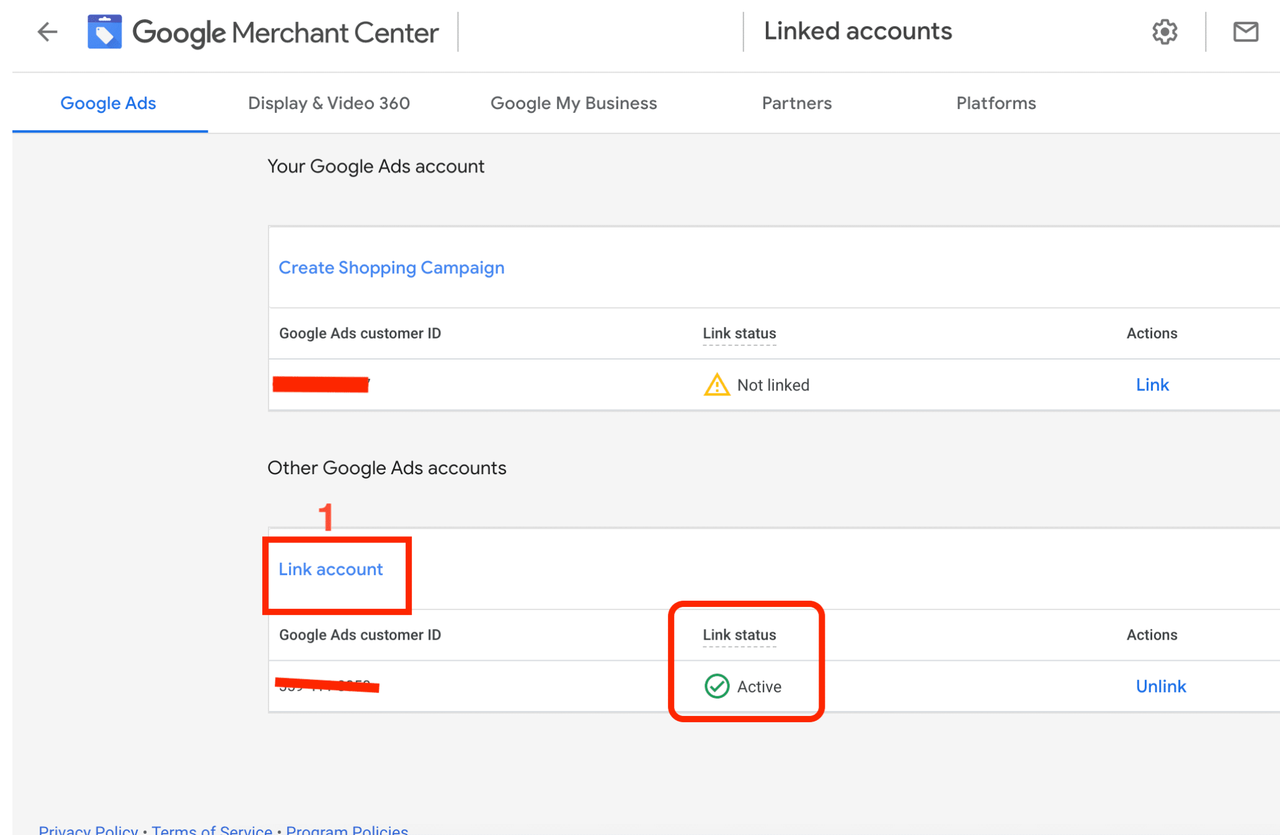Open the Platforms tab
1280x835 pixels.
(995, 102)
